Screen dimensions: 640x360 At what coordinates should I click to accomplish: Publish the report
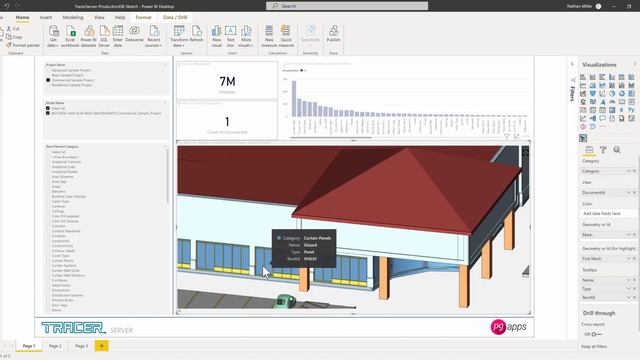coord(333,34)
